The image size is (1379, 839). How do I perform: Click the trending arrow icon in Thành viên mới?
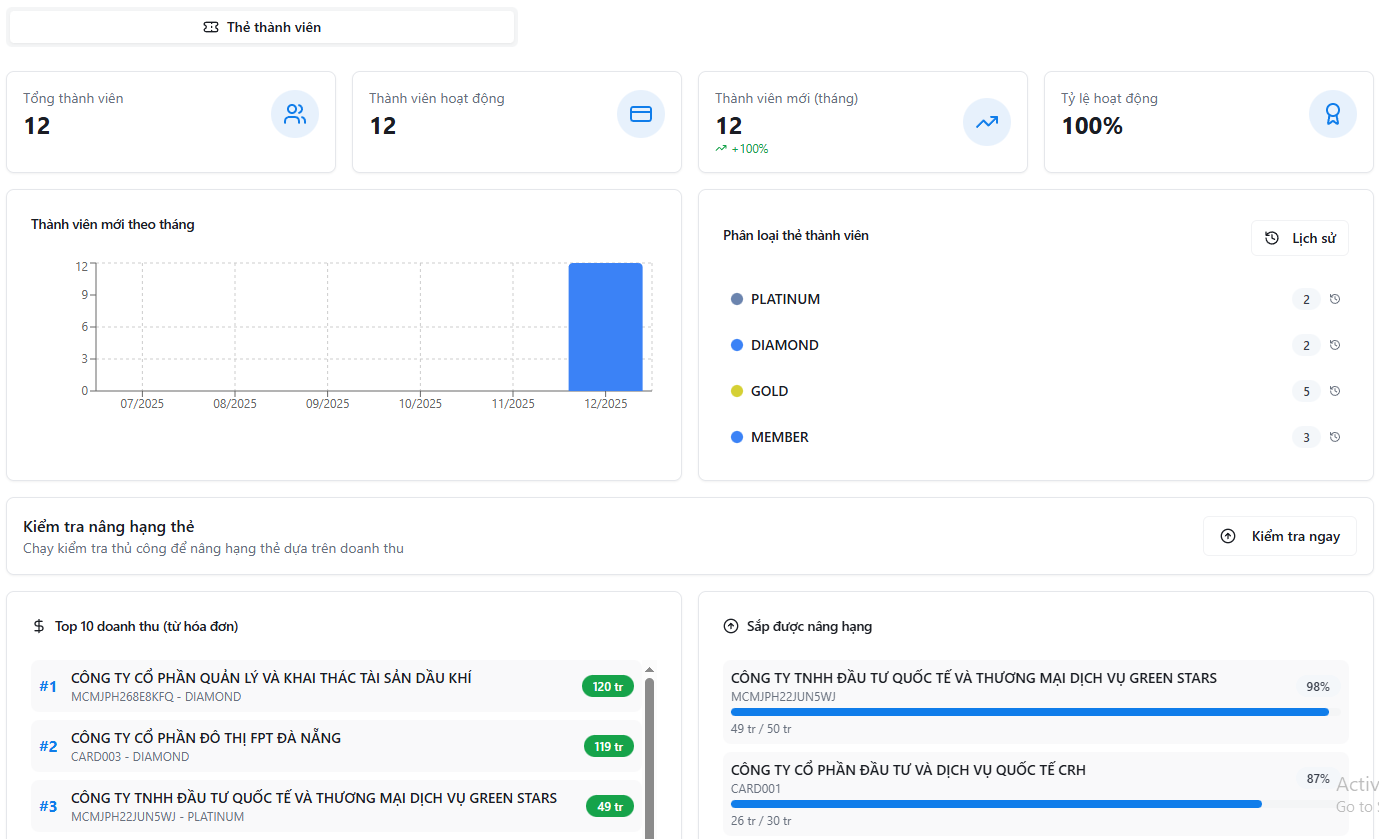pyautogui.click(x=987, y=122)
